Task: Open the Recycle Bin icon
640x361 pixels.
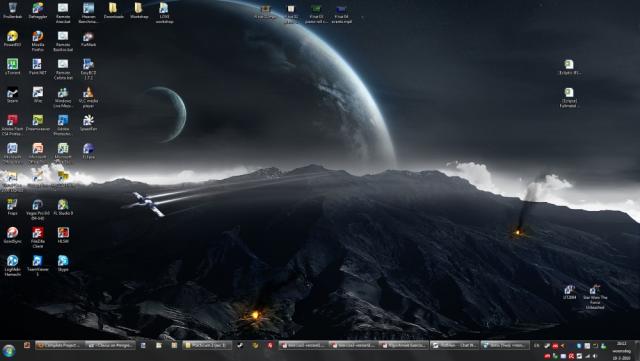Action: (x=12, y=11)
